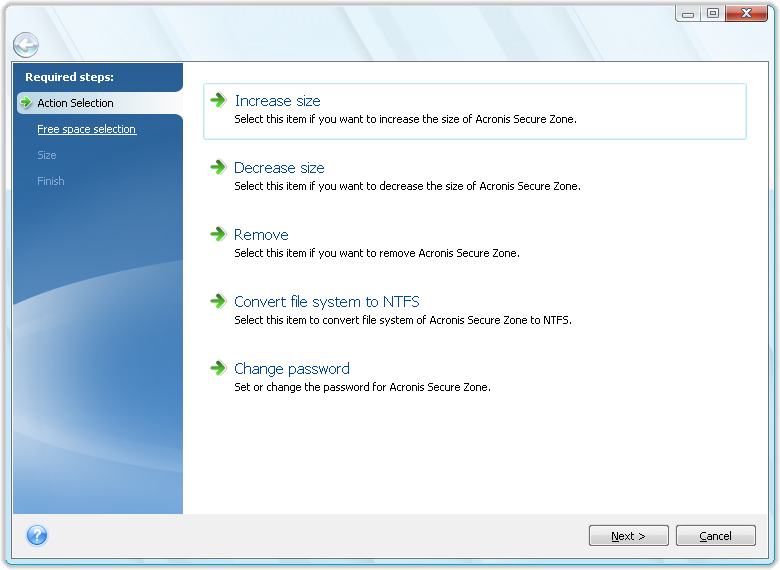This screenshot has width=780, height=570.
Task: Click the Increase size description text
Action: pos(405,119)
